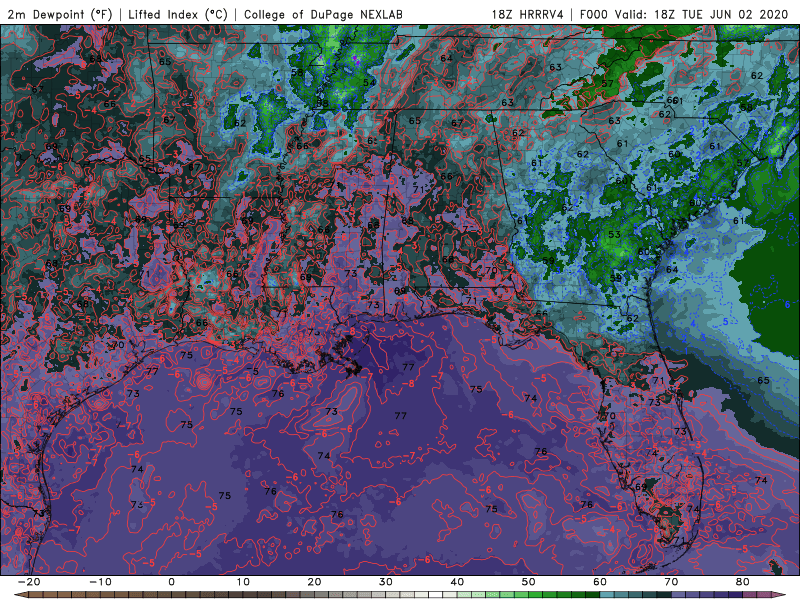Click the '0' colorbar tick label

tap(171, 582)
